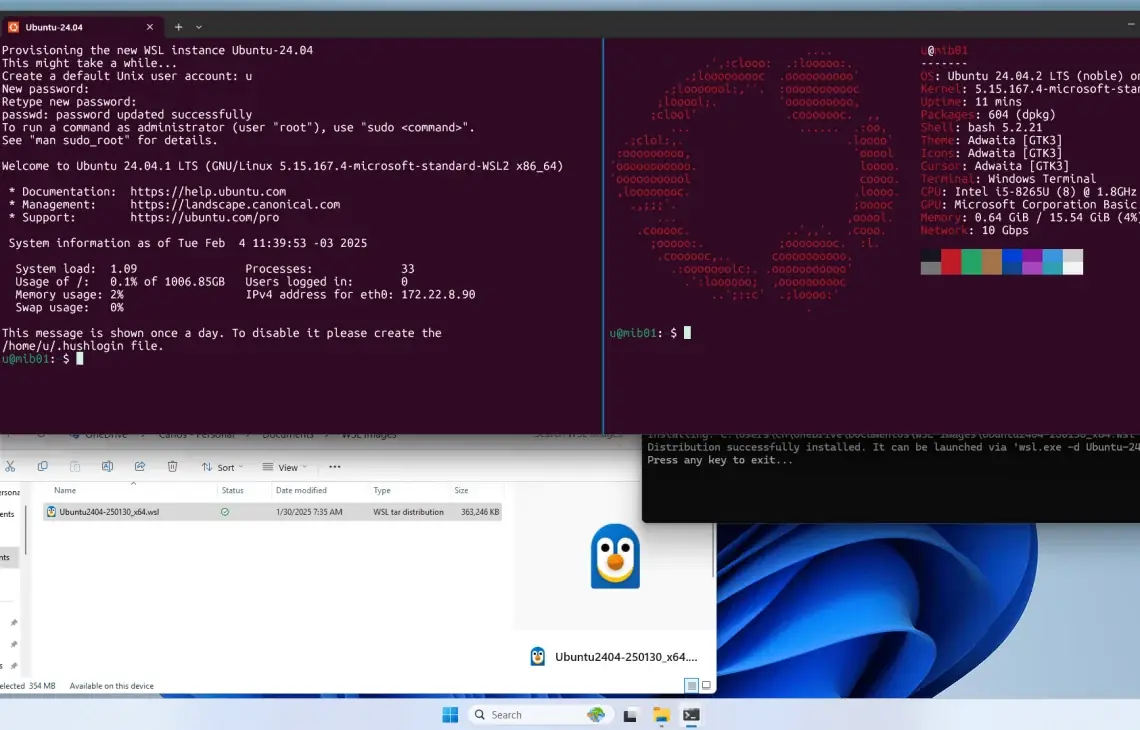Image resolution: width=1140 pixels, height=730 pixels.
Task: Click the right pane prompt u@mib01
Action: coord(633,333)
